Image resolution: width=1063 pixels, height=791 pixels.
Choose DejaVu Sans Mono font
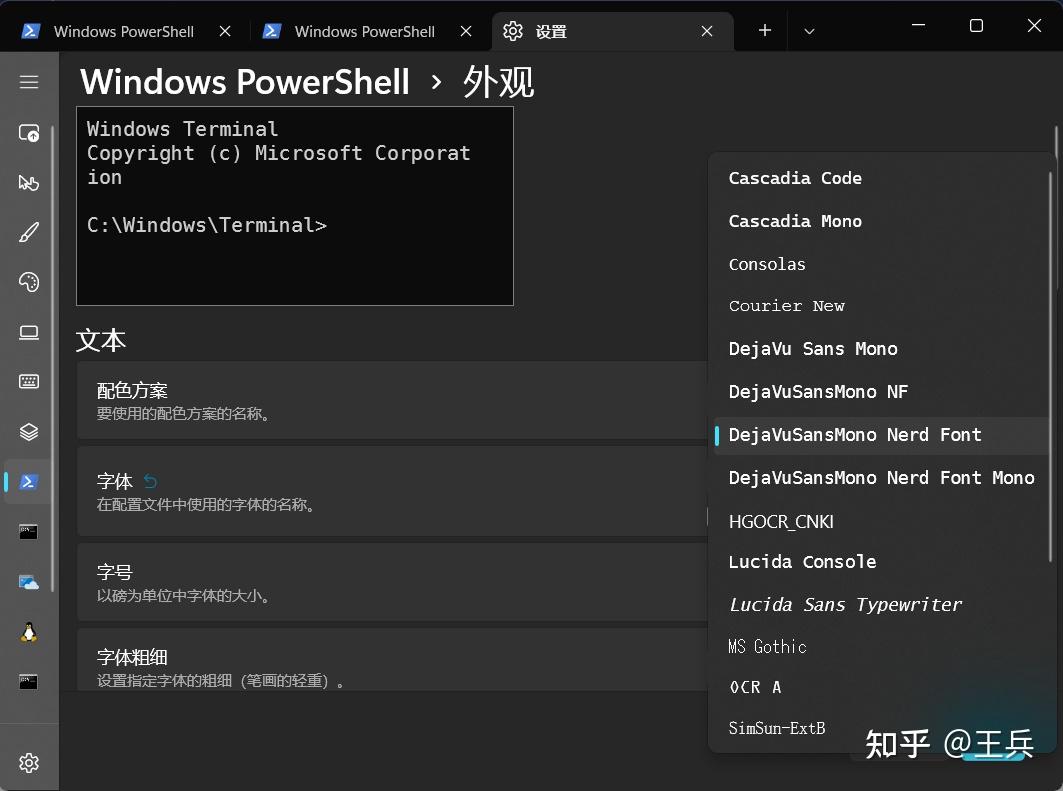(x=880, y=349)
